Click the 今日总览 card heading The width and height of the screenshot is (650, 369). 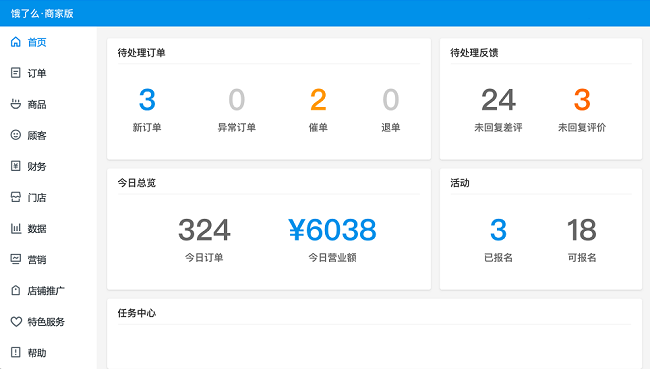[x=137, y=183]
